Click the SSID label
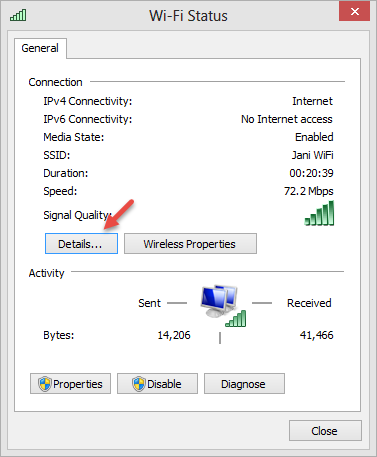Image resolution: width=377 pixels, height=457 pixels. point(57,155)
